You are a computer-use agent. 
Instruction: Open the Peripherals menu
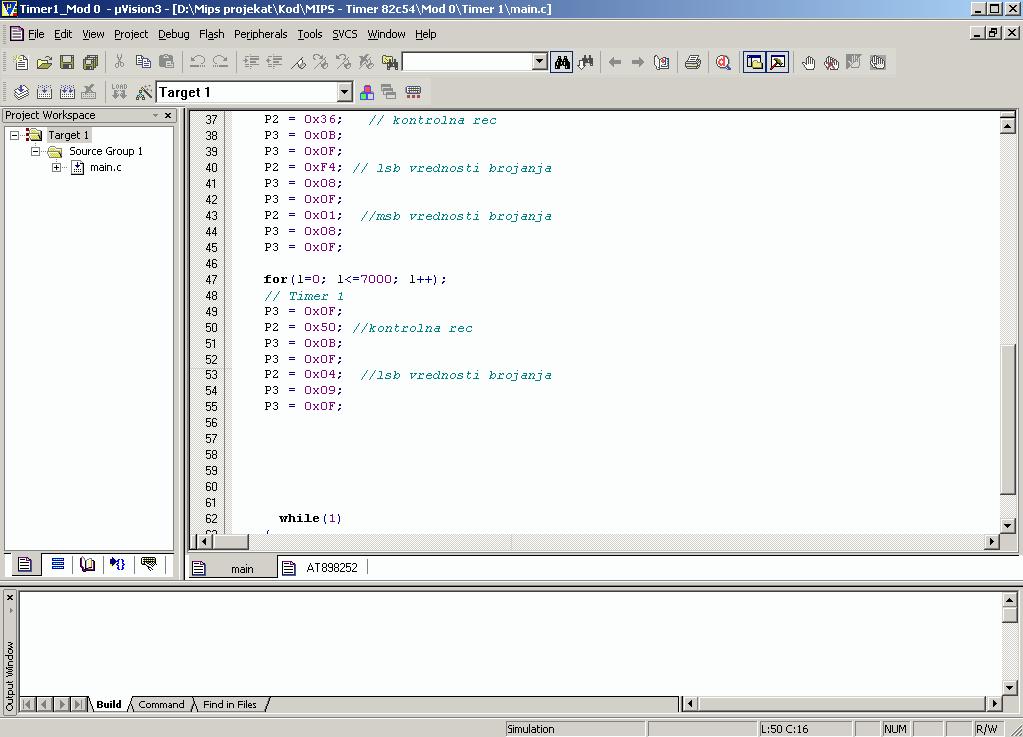(260, 34)
